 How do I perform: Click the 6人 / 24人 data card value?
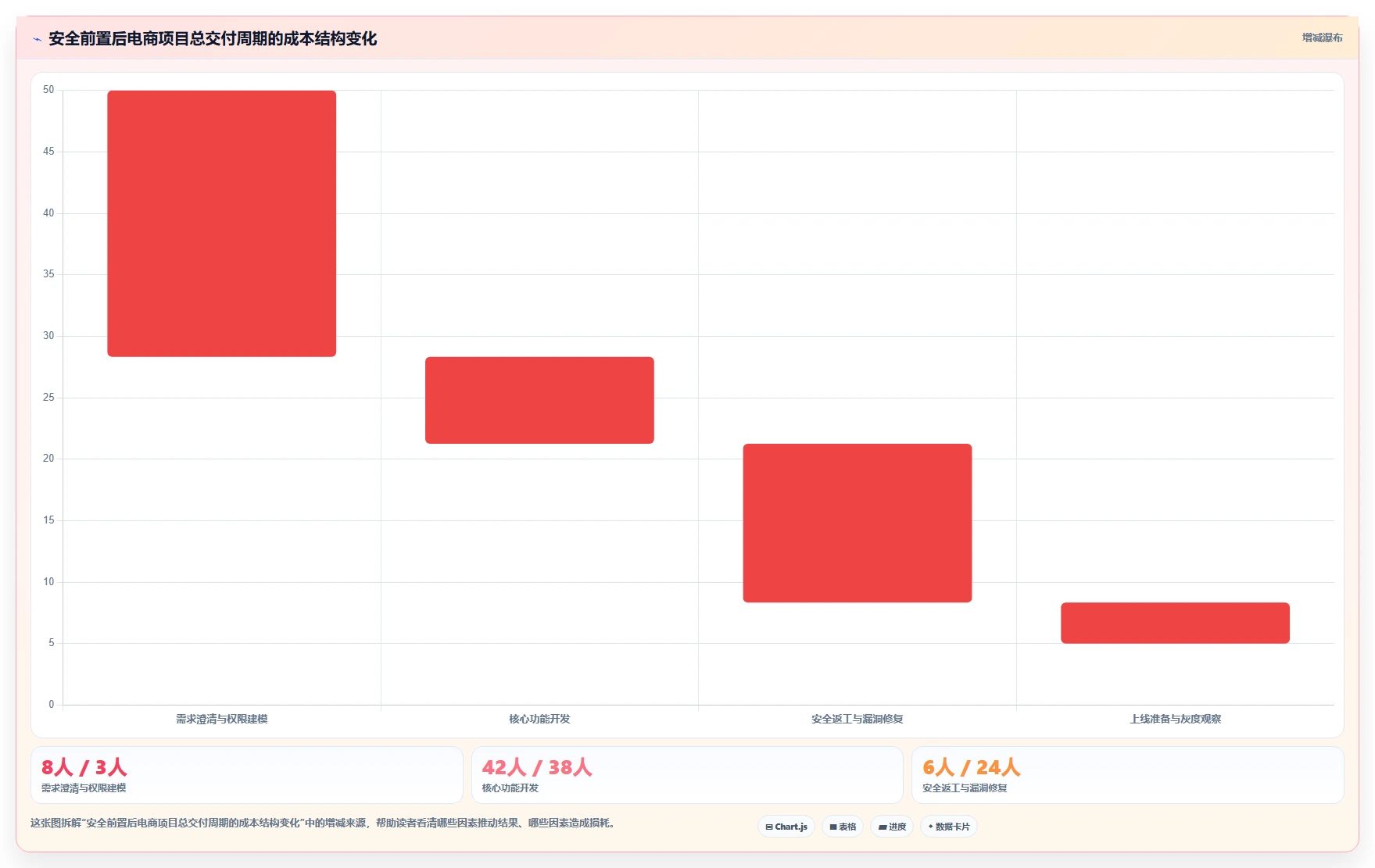pos(972,767)
